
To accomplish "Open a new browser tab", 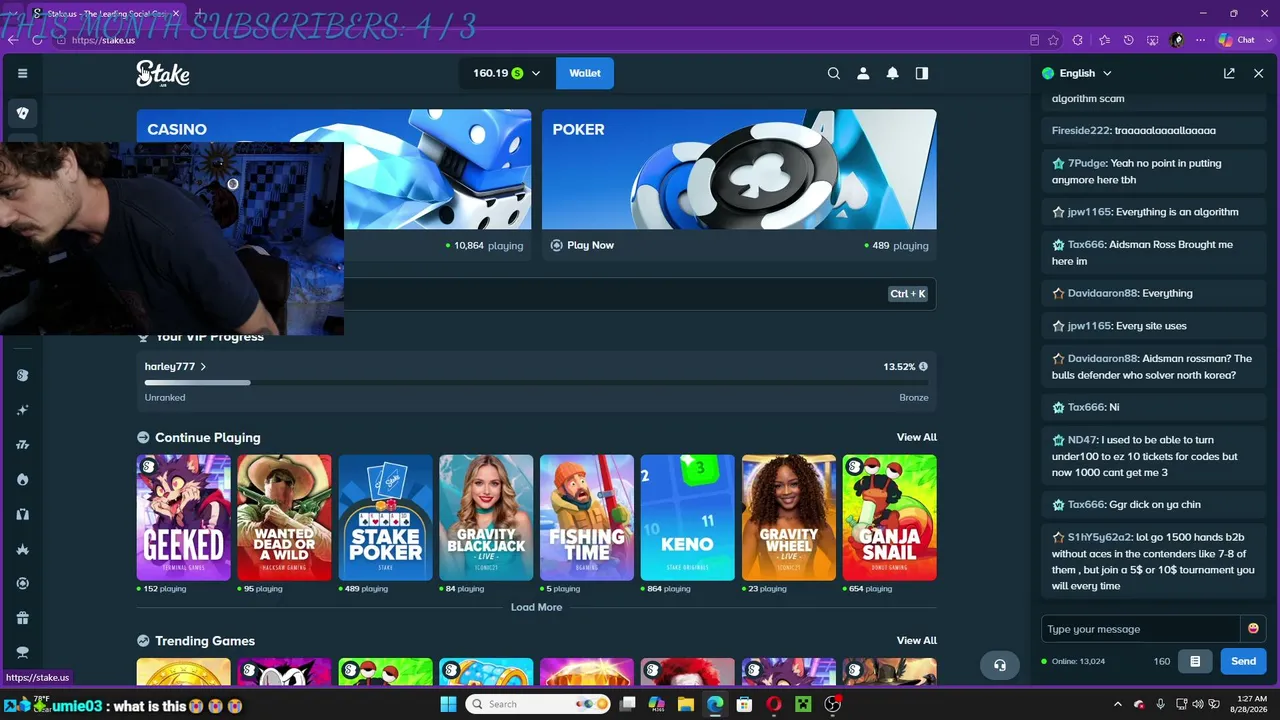I will (x=199, y=14).
